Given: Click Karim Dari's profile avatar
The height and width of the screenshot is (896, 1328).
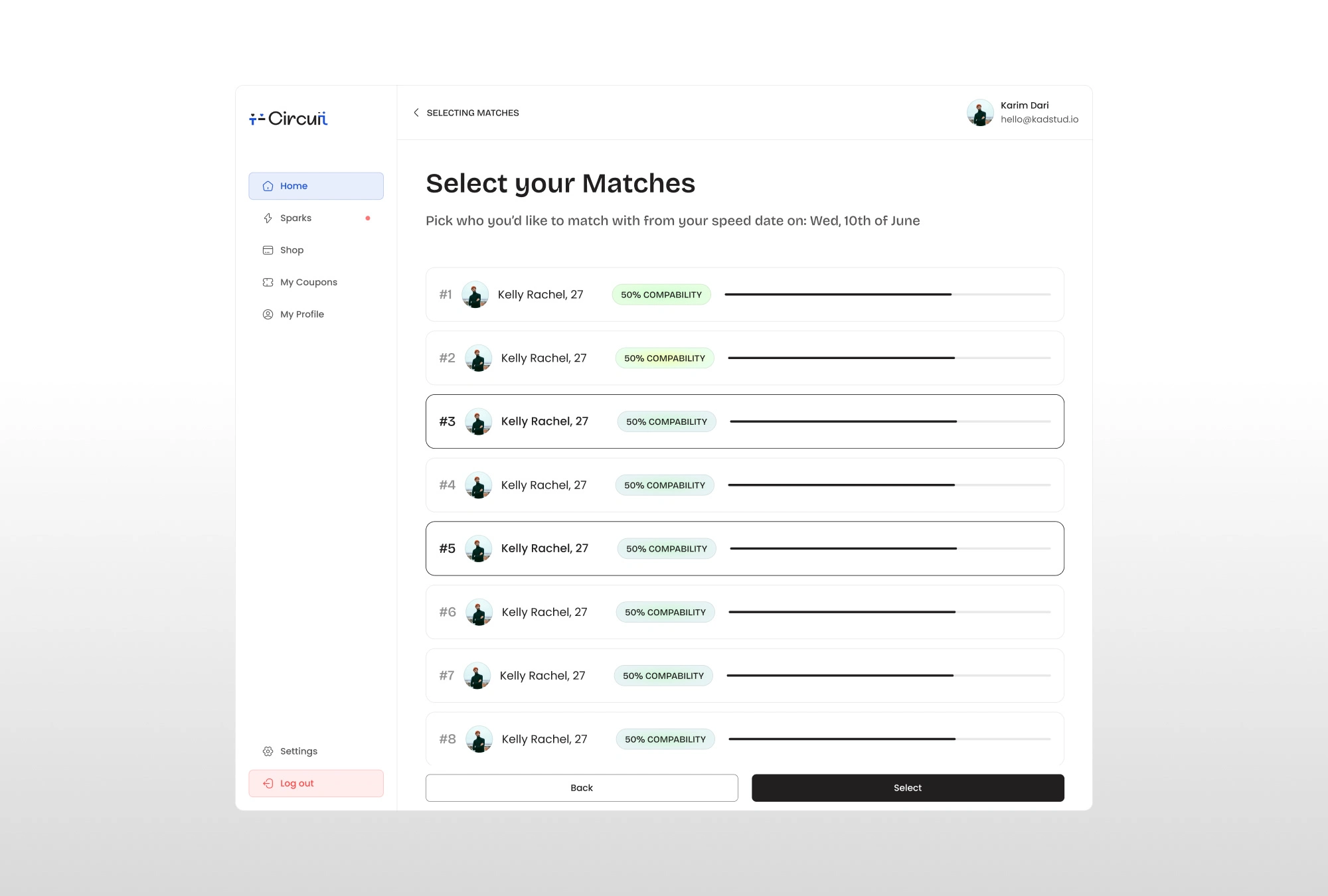Looking at the screenshot, I should [x=980, y=113].
